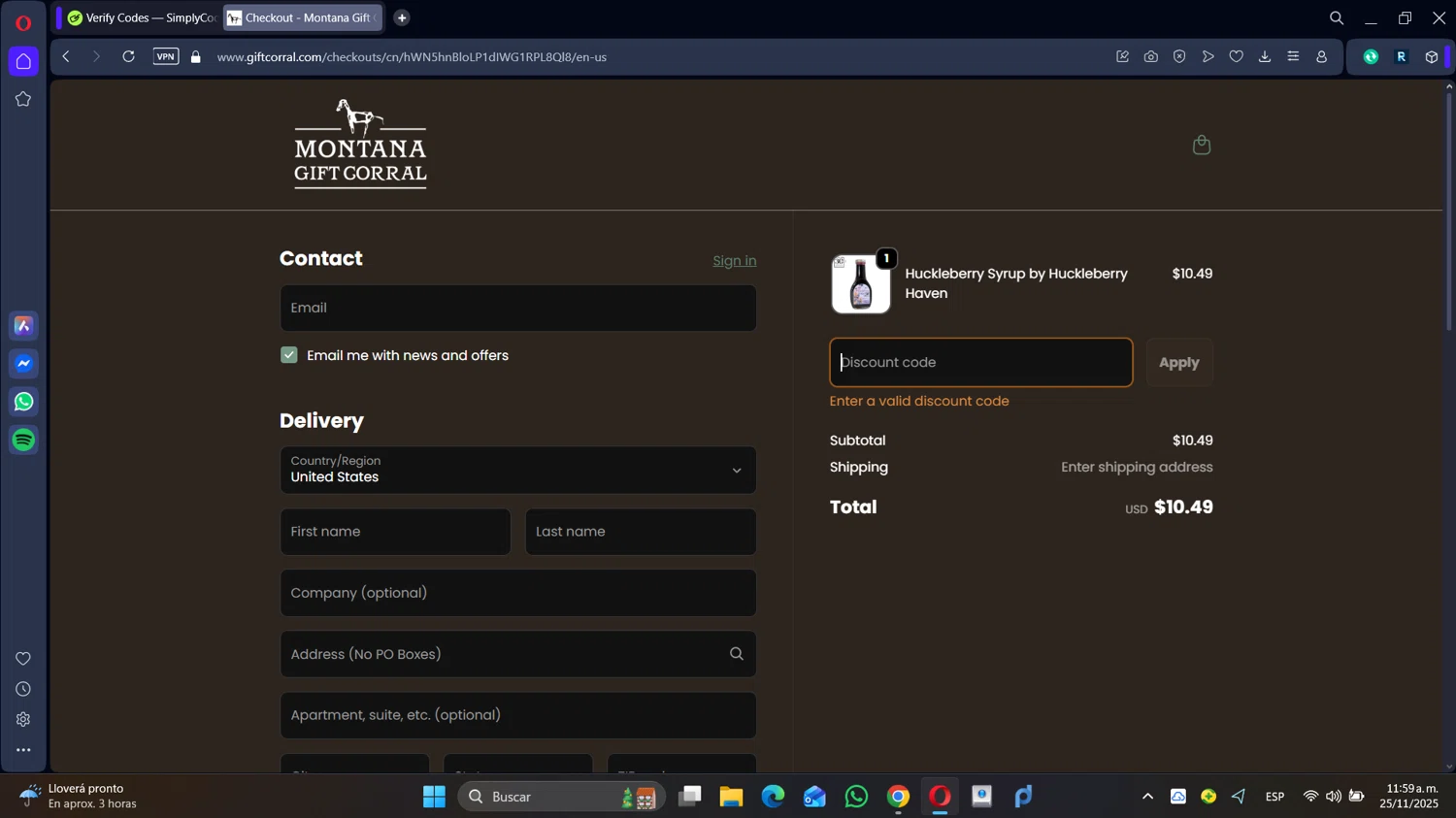Click the green extension icon in toolbar
1456x818 pixels.
pyautogui.click(x=1371, y=57)
